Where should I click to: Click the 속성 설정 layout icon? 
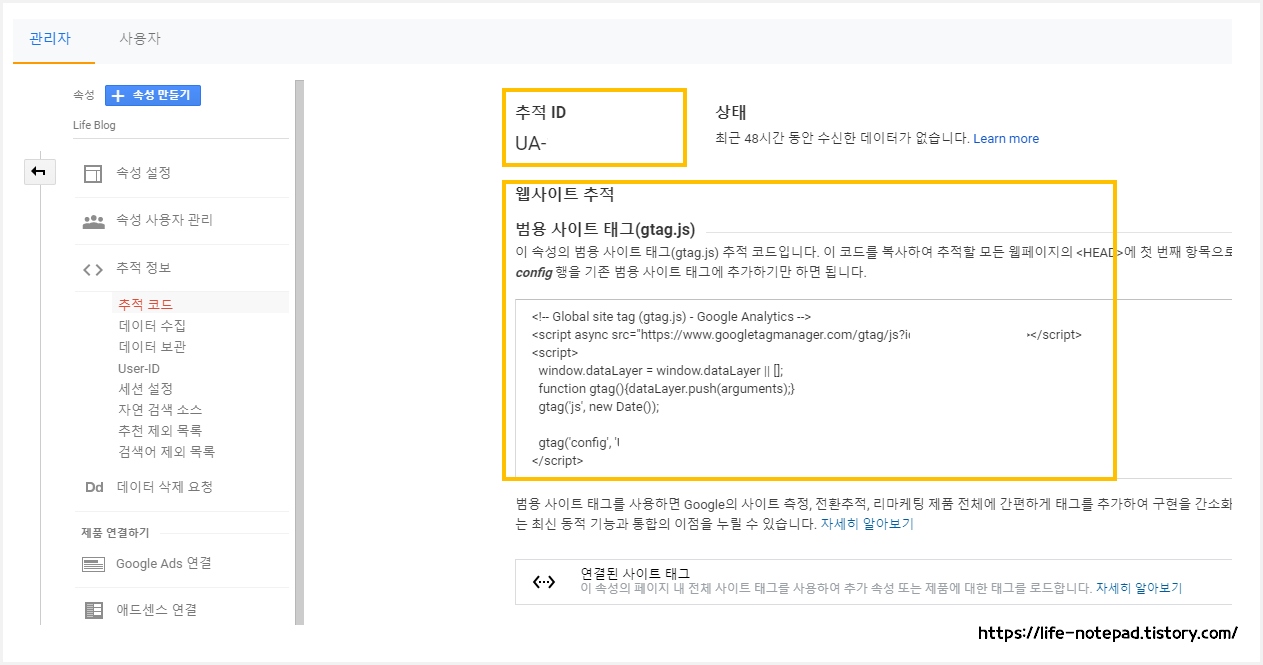[93, 174]
